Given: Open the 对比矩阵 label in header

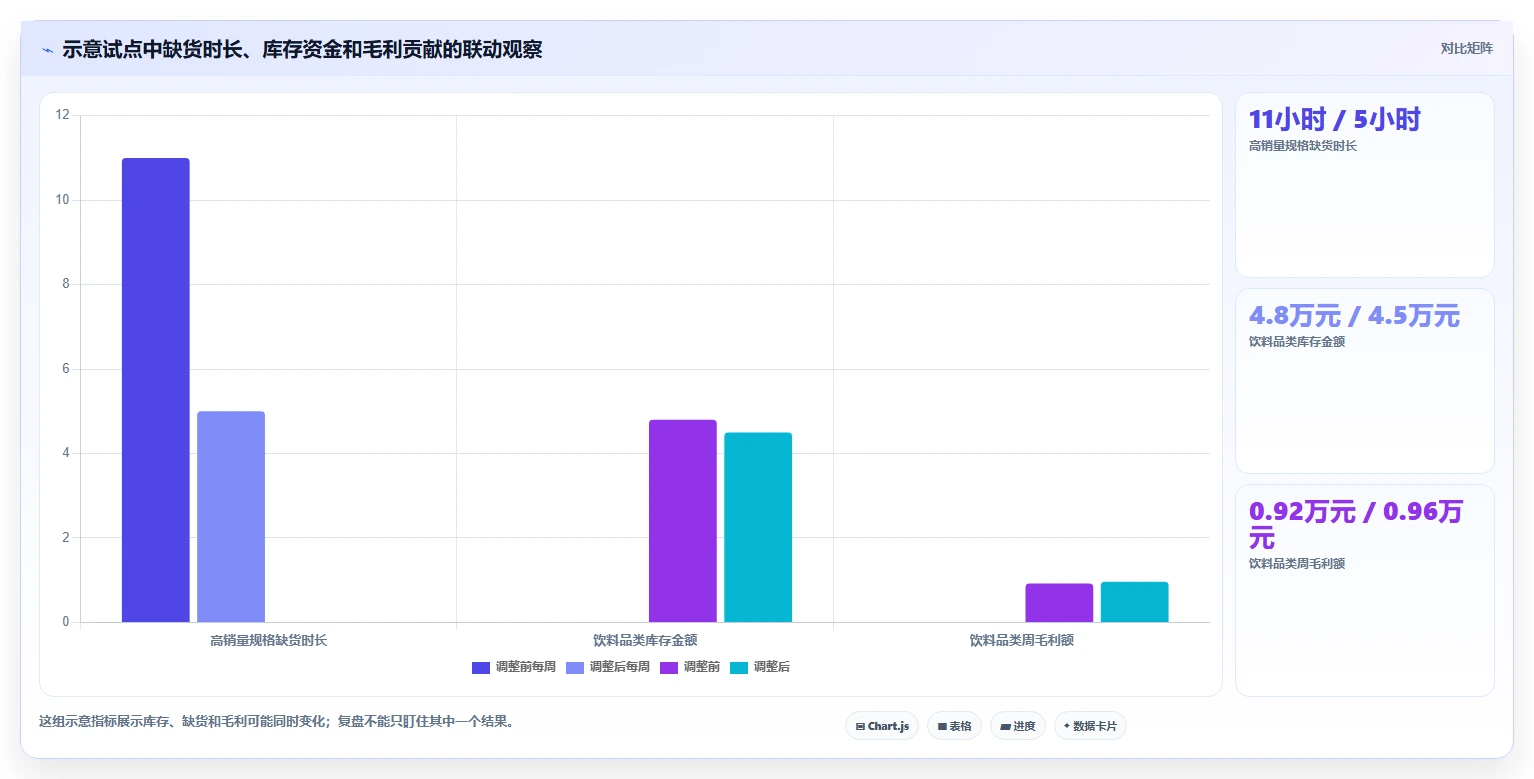Looking at the screenshot, I should tap(1466, 48).
